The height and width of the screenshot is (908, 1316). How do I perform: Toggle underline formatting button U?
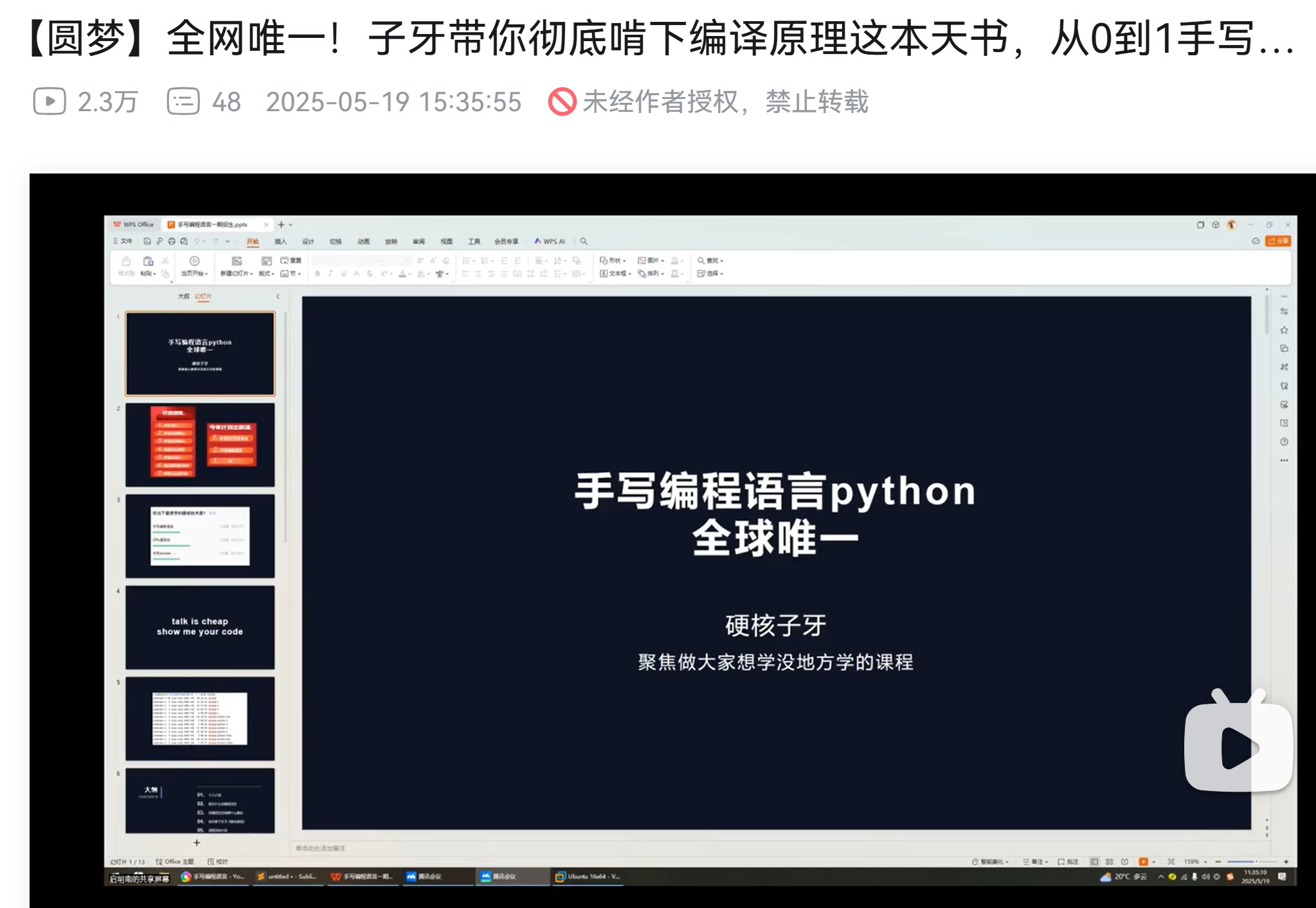(x=344, y=274)
